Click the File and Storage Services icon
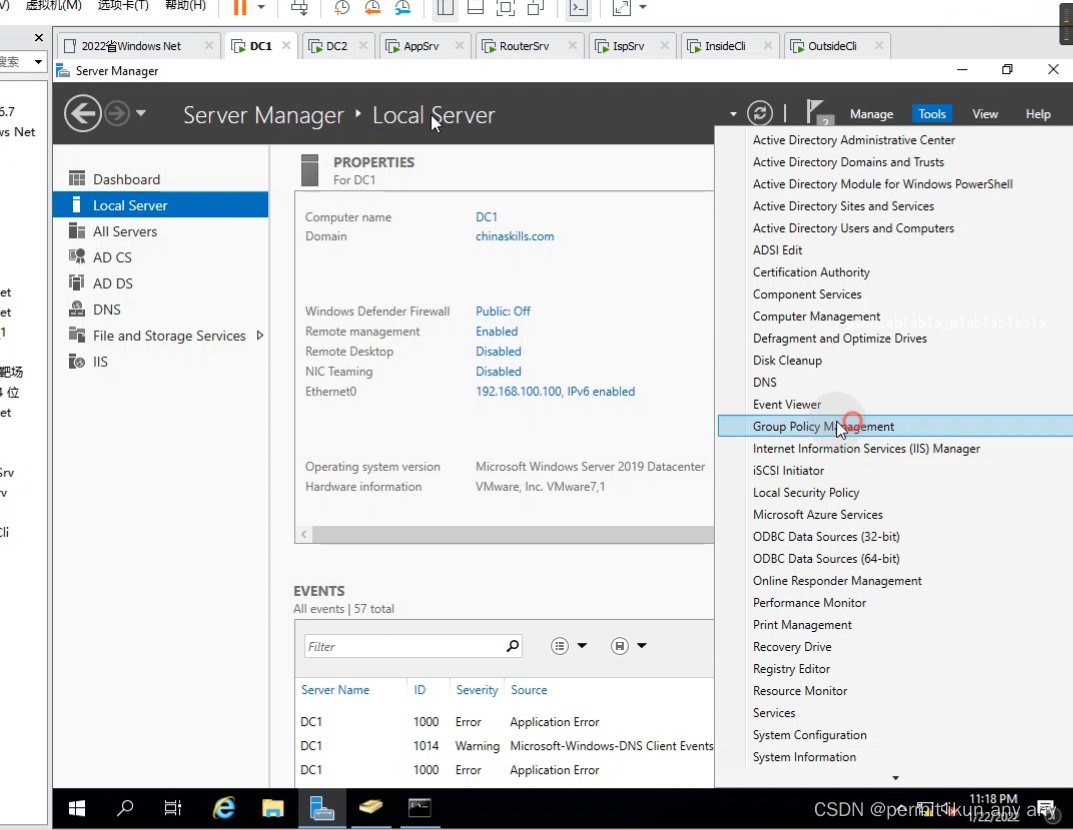 coord(77,335)
